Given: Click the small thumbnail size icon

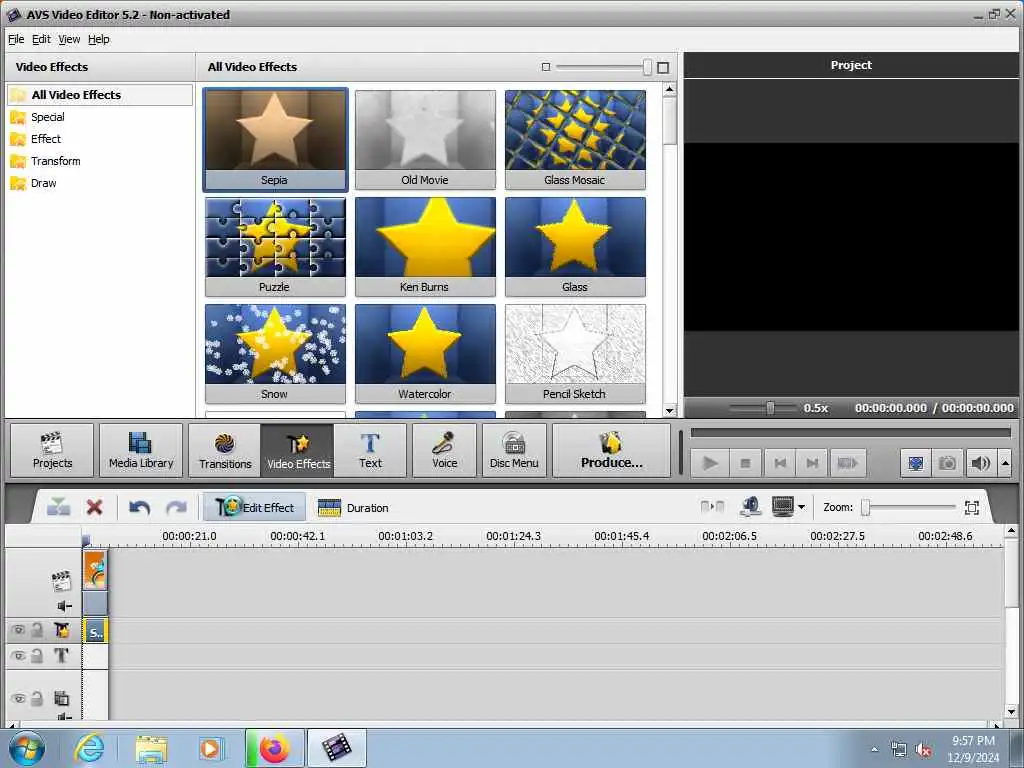Looking at the screenshot, I should click(x=546, y=67).
